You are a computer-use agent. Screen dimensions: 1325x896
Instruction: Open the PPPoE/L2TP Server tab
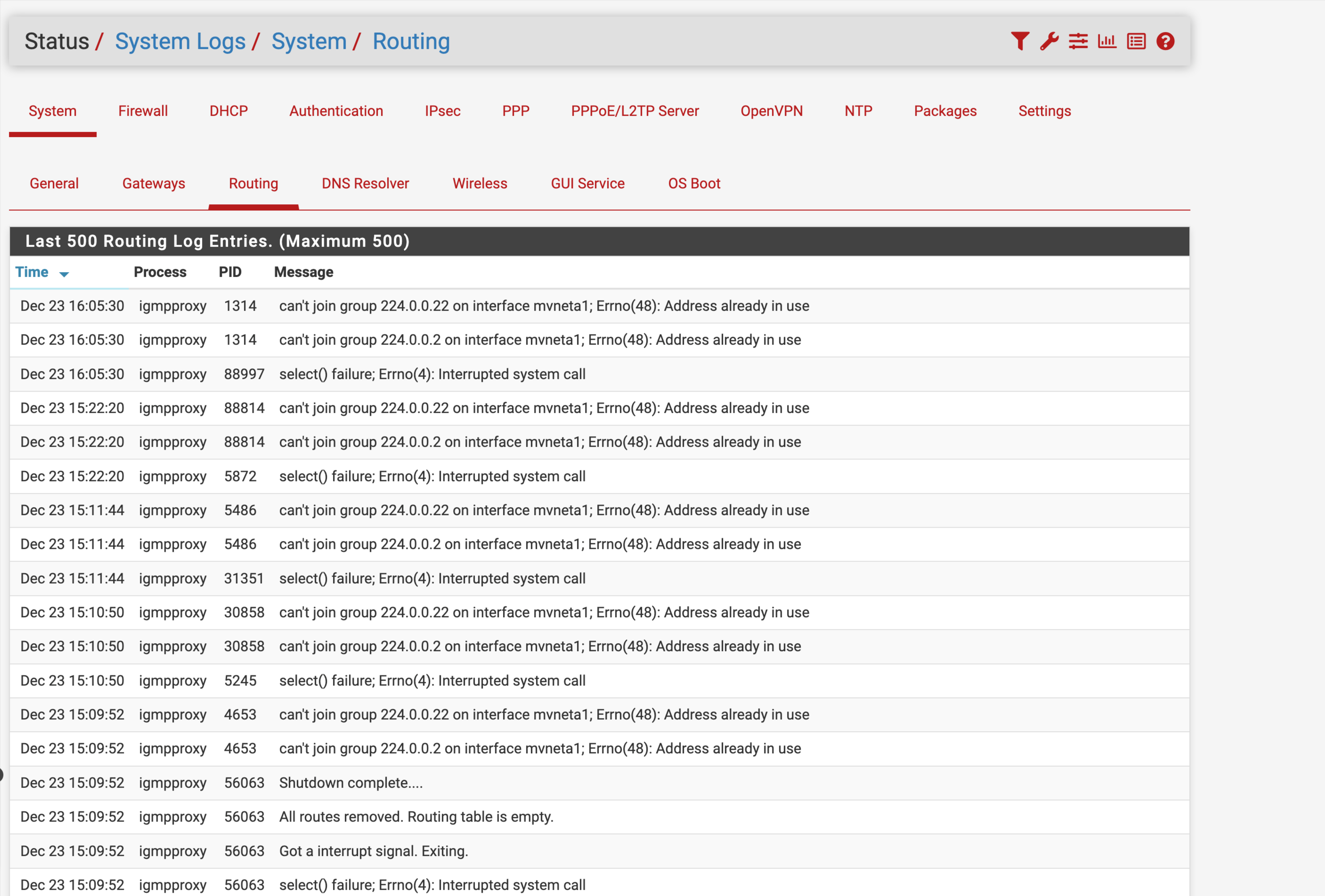(x=634, y=111)
